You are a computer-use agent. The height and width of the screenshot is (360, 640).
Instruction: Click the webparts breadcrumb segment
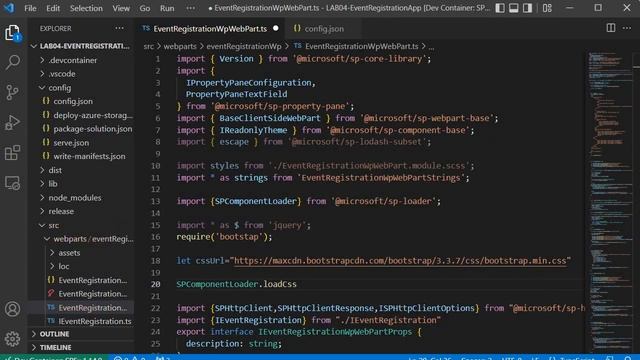pyautogui.click(x=180, y=47)
